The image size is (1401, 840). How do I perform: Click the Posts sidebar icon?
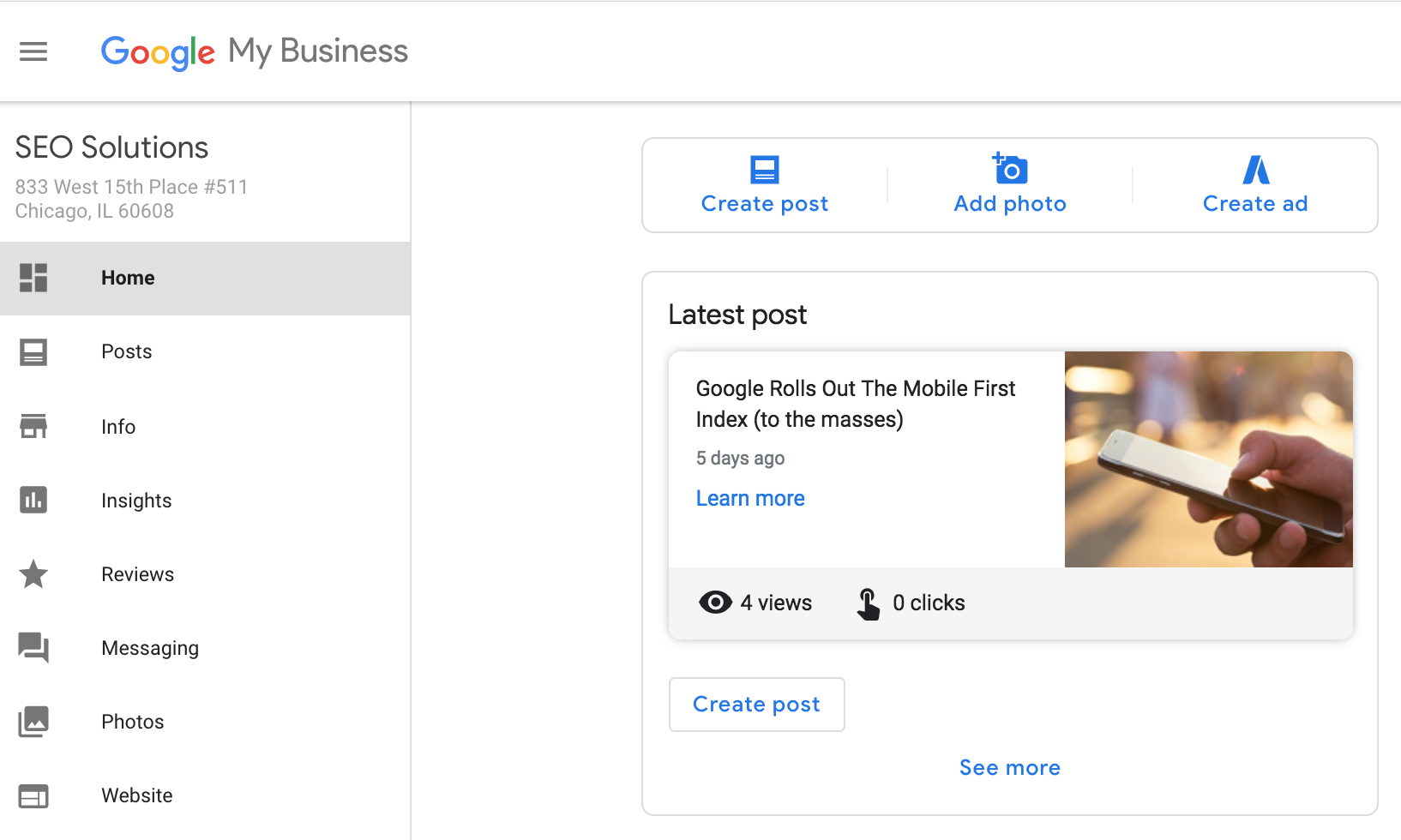(33, 352)
